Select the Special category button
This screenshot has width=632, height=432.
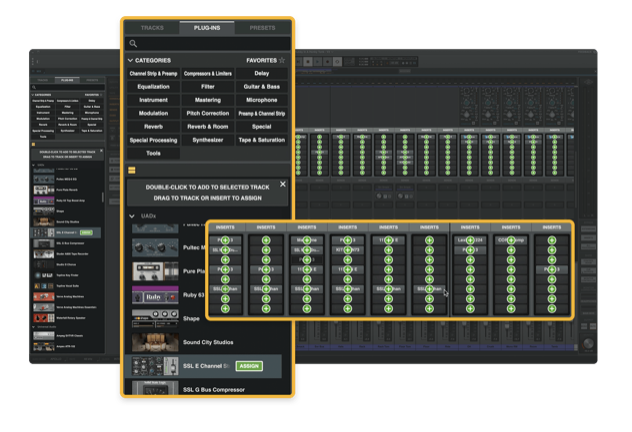pos(262,127)
